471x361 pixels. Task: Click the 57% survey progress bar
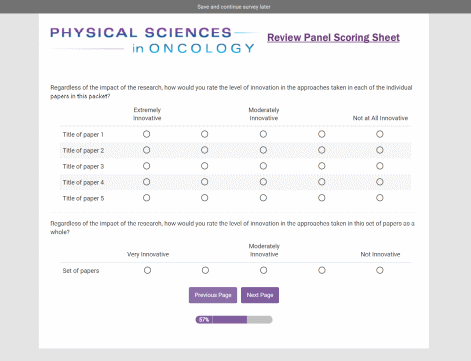234,320
